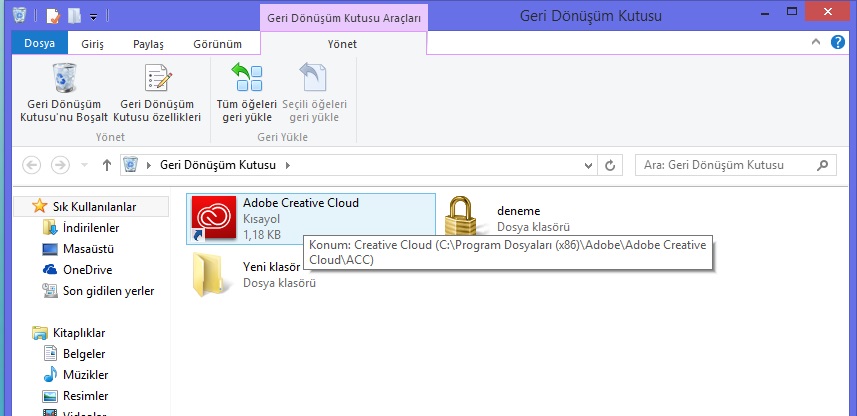Maximize the Geri Dönüşüm Kutusu window
857x416 pixels.
pyautogui.click(x=792, y=11)
